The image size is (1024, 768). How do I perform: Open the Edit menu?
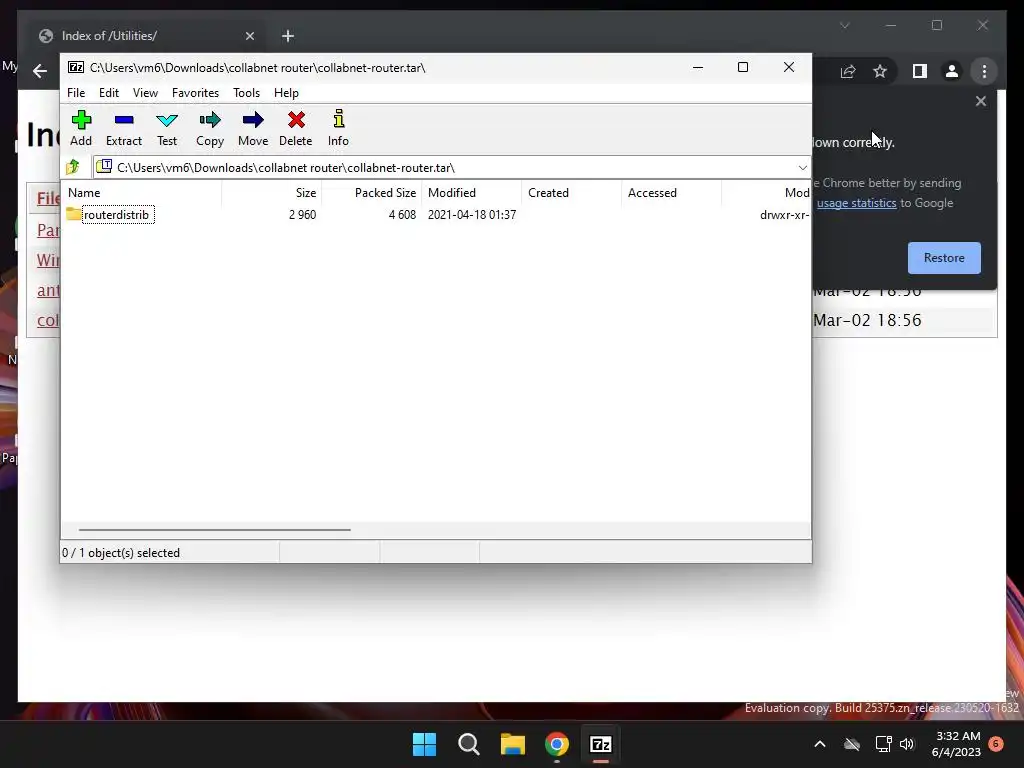point(108,93)
